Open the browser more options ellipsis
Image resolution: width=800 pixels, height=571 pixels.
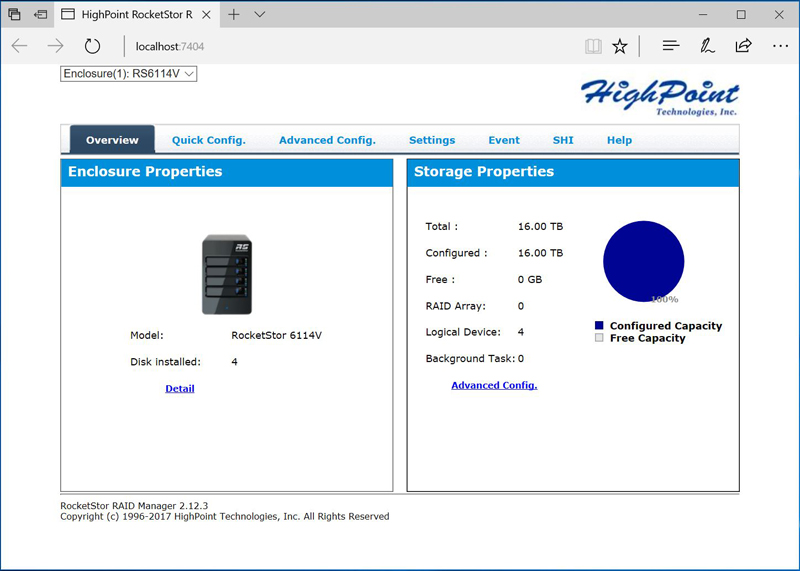[x=780, y=46]
